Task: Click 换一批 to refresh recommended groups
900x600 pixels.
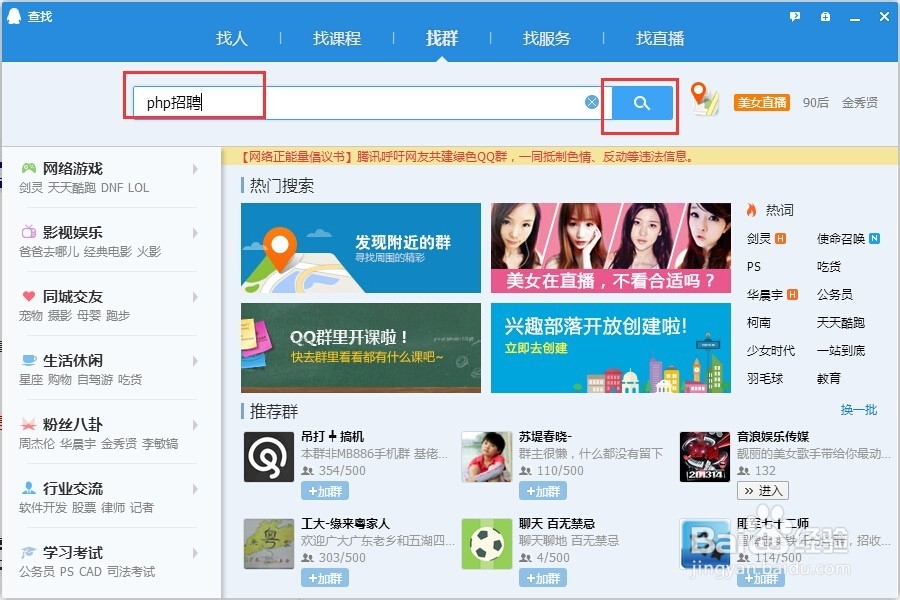Action: coord(859,410)
